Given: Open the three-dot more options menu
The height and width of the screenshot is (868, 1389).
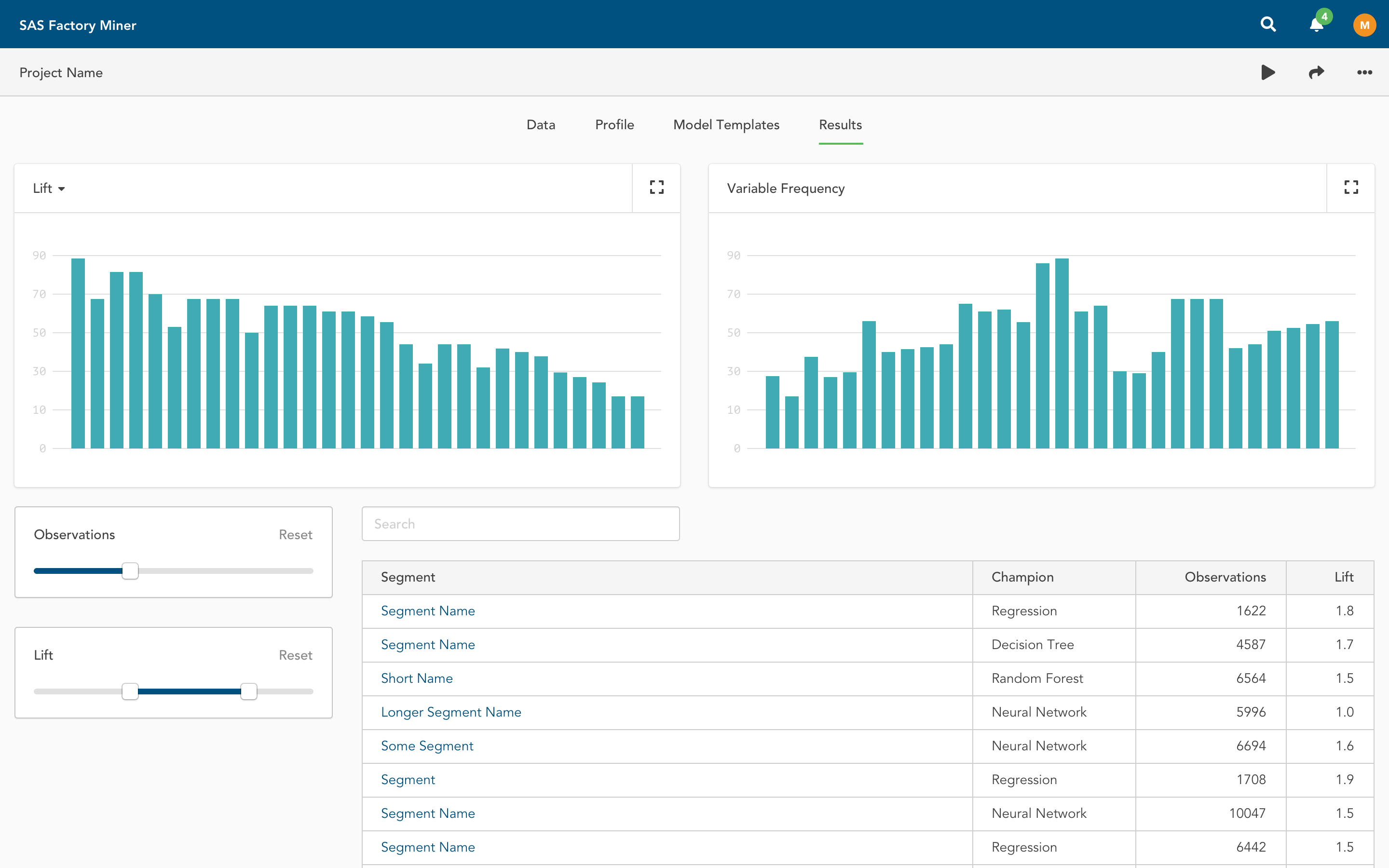Looking at the screenshot, I should pos(1364,72).
